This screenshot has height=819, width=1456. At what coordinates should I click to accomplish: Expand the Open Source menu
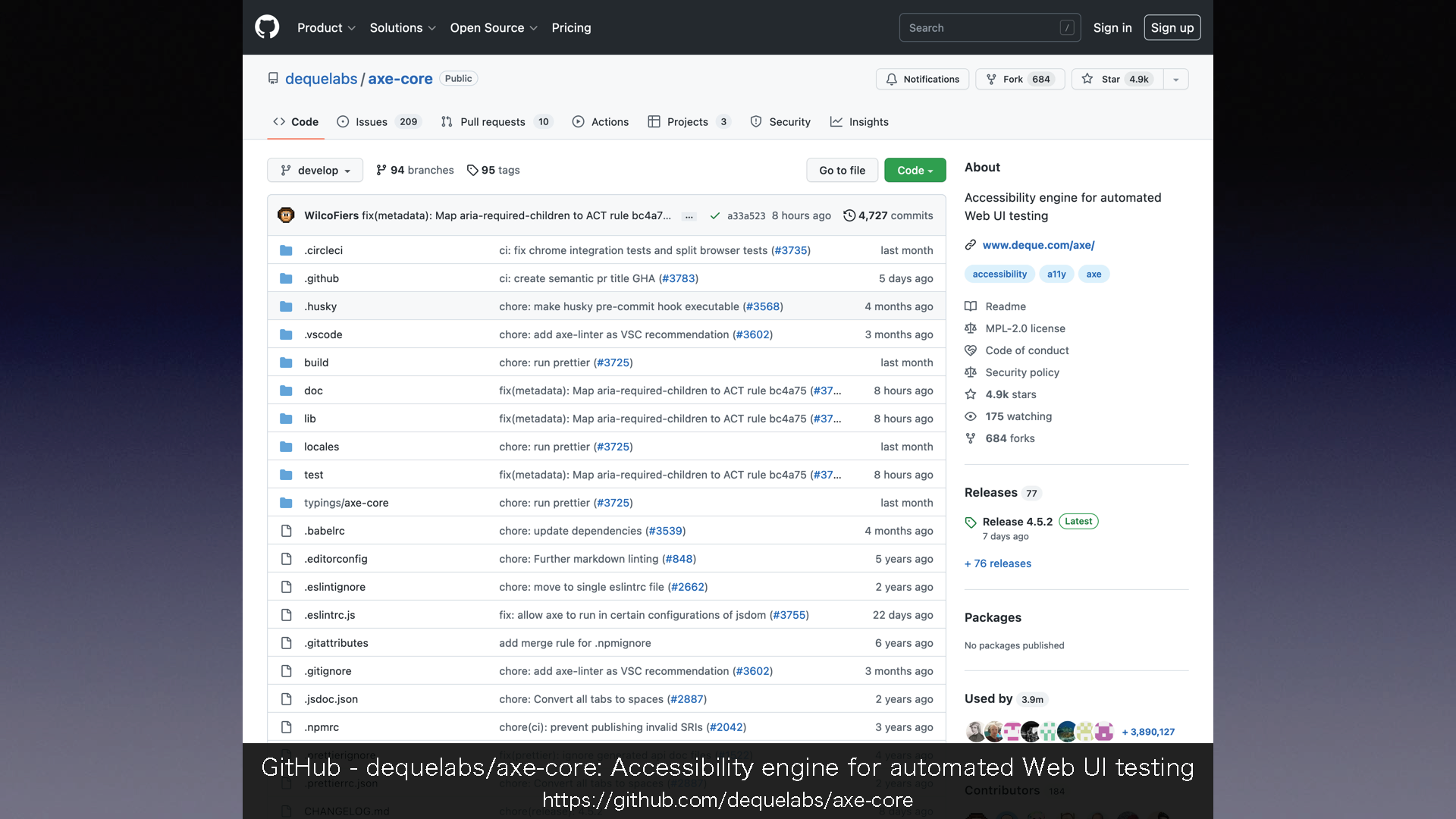tap(494, 27)
